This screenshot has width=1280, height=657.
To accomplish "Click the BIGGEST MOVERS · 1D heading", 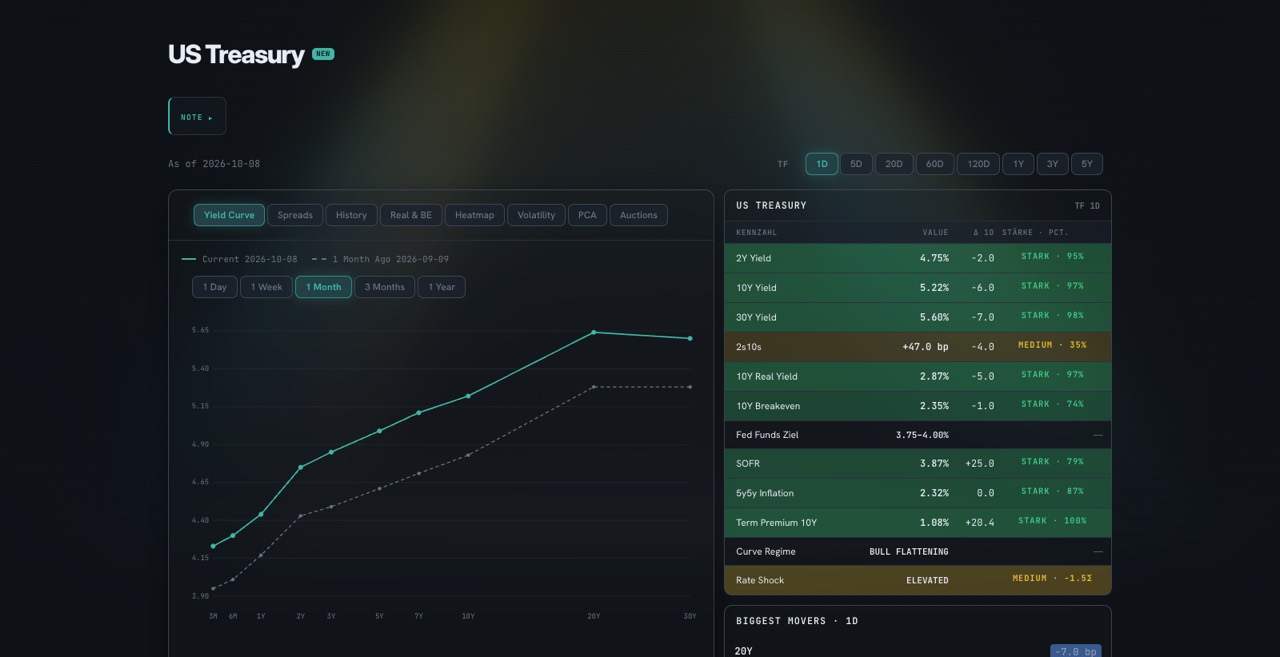I will [797, 621].
